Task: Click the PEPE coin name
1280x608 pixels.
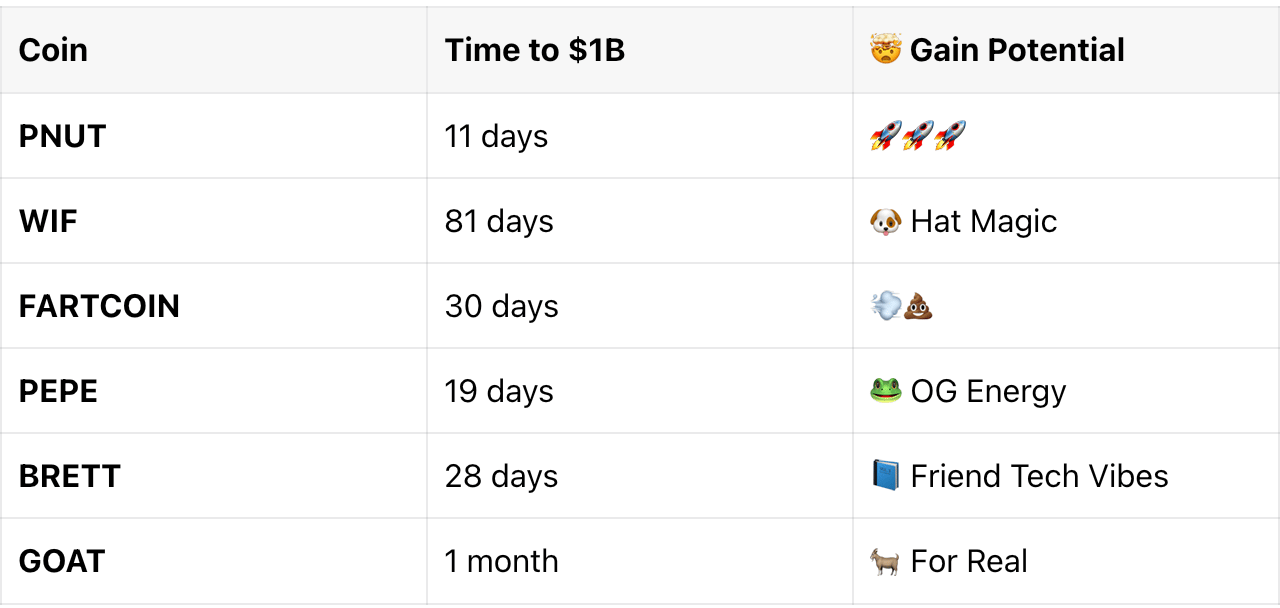Action: (58, 391)
